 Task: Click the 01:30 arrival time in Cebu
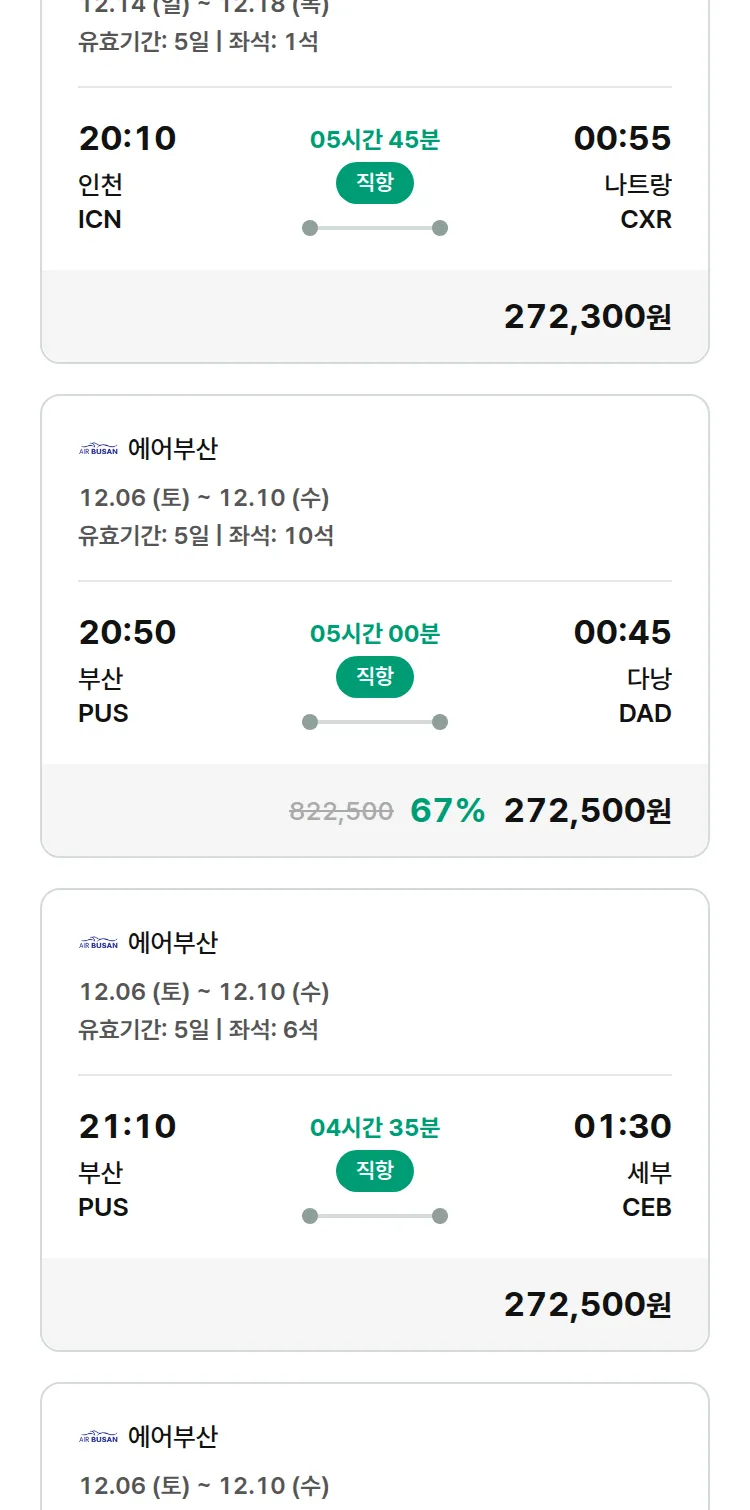coord(622,1126)
